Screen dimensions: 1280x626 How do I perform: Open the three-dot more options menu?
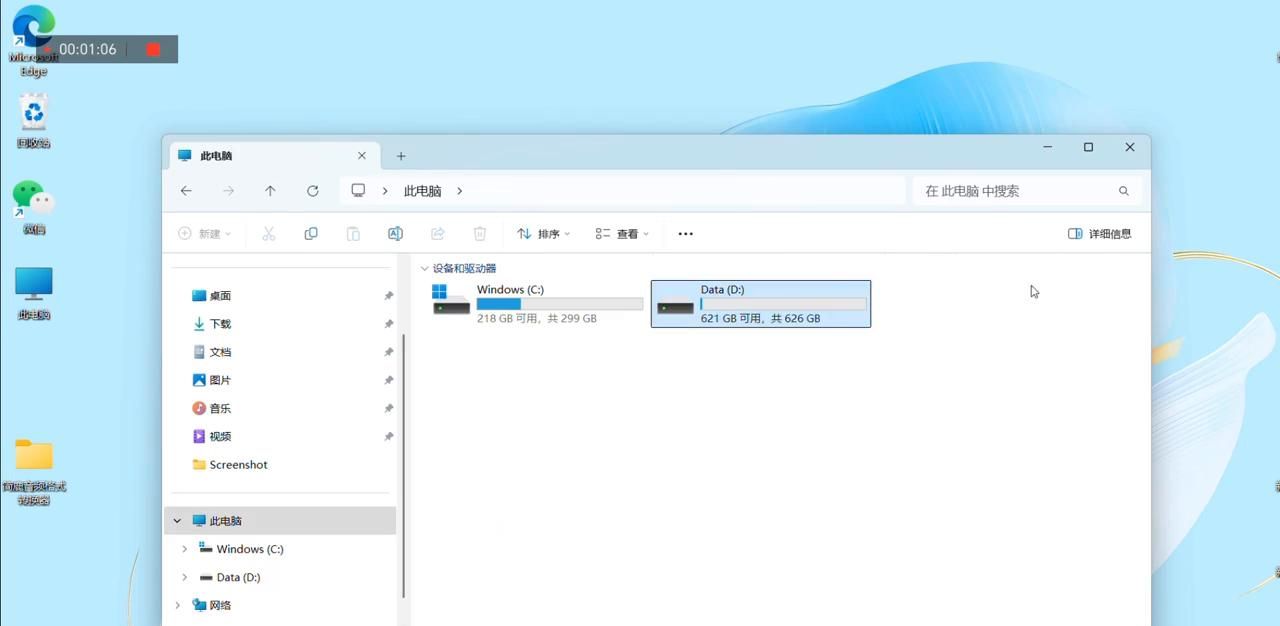[685, 234]
